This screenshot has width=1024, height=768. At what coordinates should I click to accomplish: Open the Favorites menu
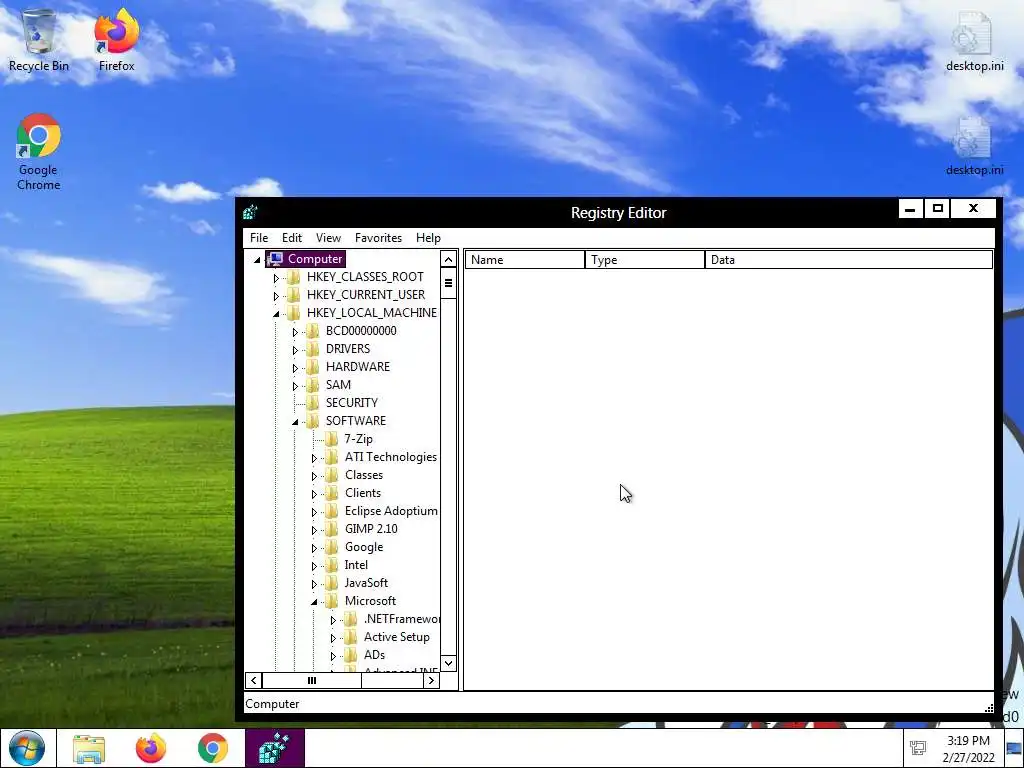(x=378, y=238)
